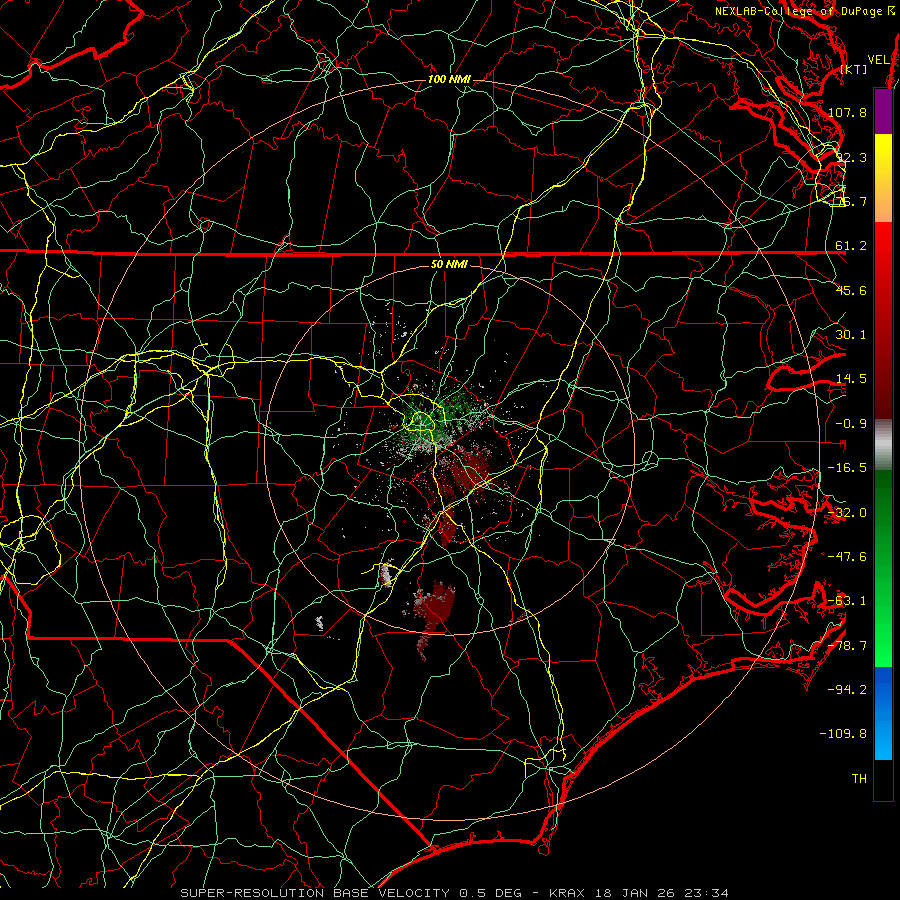Screen dimensions: 900x900
Task: Click the 61.2 legend value
Action: click(x=851, y=246)
